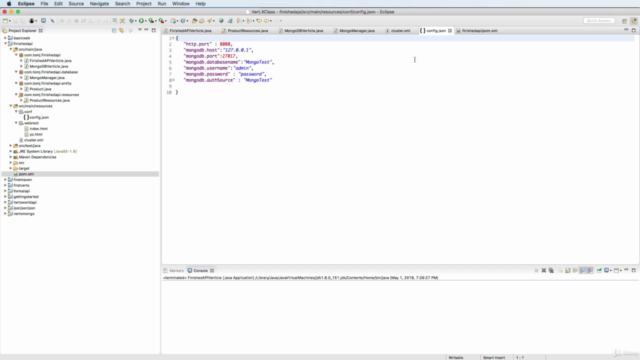This screenshot has height=360, width=640.
Task: Expand the Maven Dependencies node
Action: tap(11, 157)
